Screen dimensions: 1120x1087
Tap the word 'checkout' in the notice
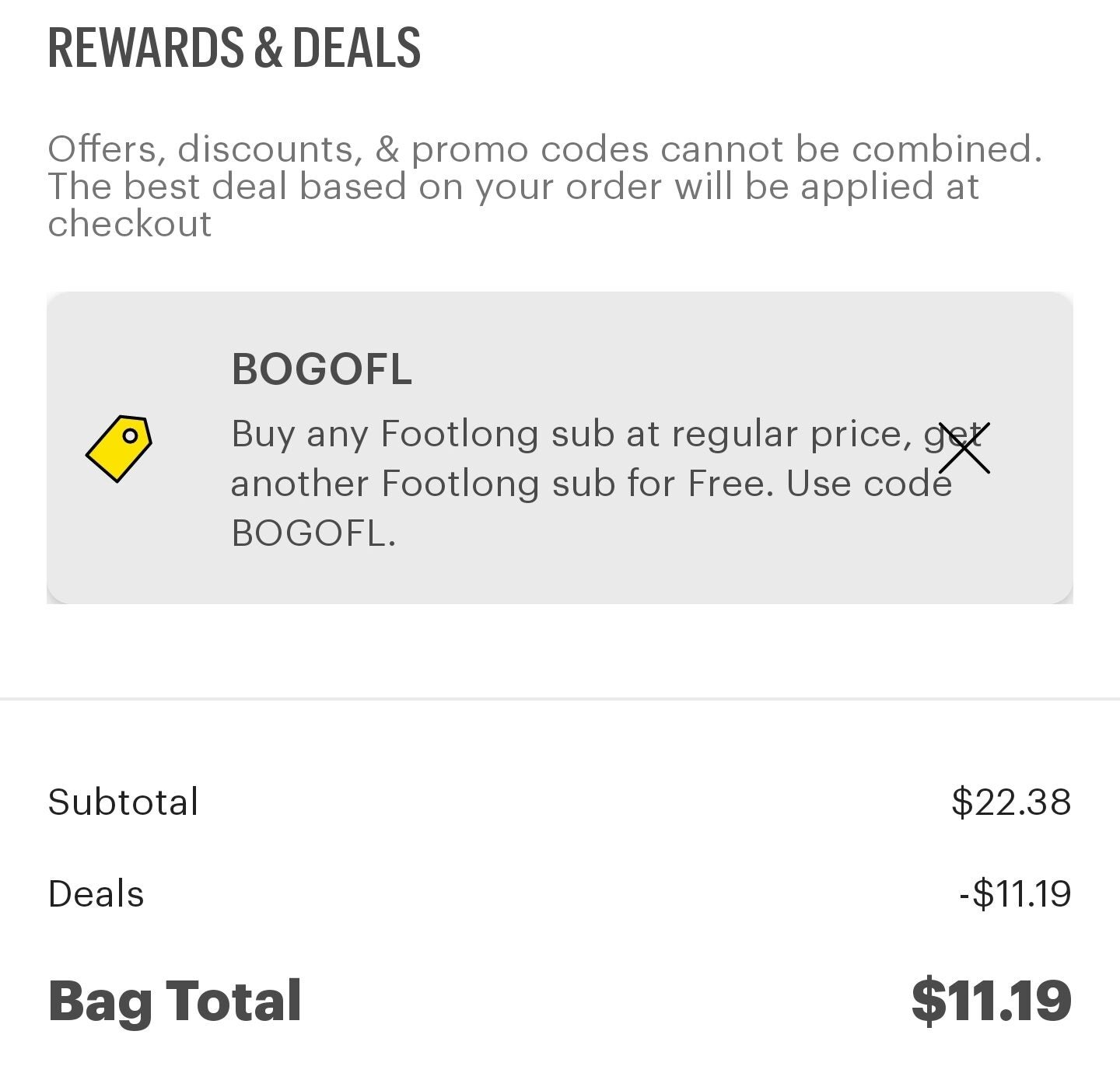point(130,224)
